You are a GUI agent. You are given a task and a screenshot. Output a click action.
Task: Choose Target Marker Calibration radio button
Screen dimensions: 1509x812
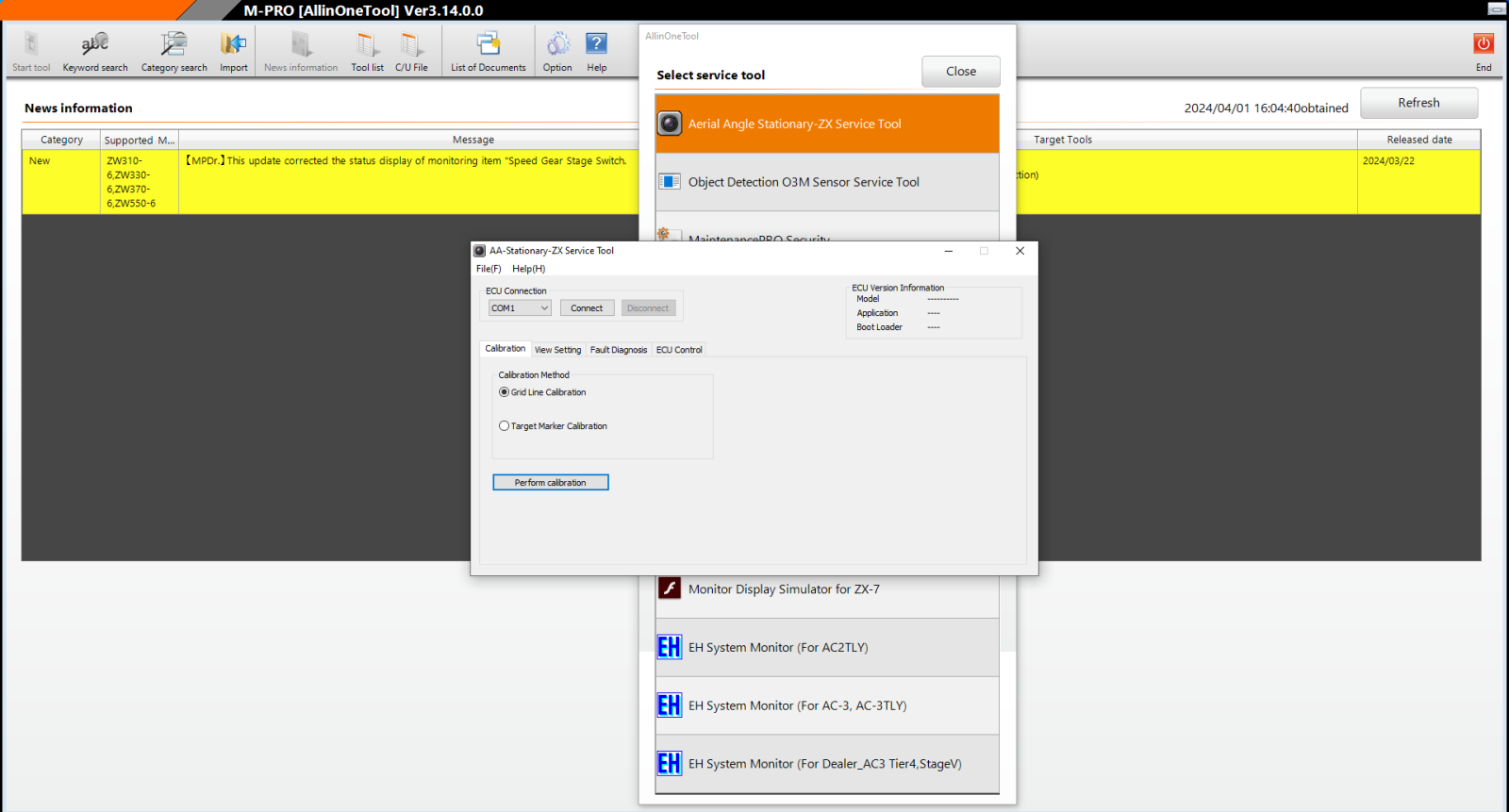504,426
